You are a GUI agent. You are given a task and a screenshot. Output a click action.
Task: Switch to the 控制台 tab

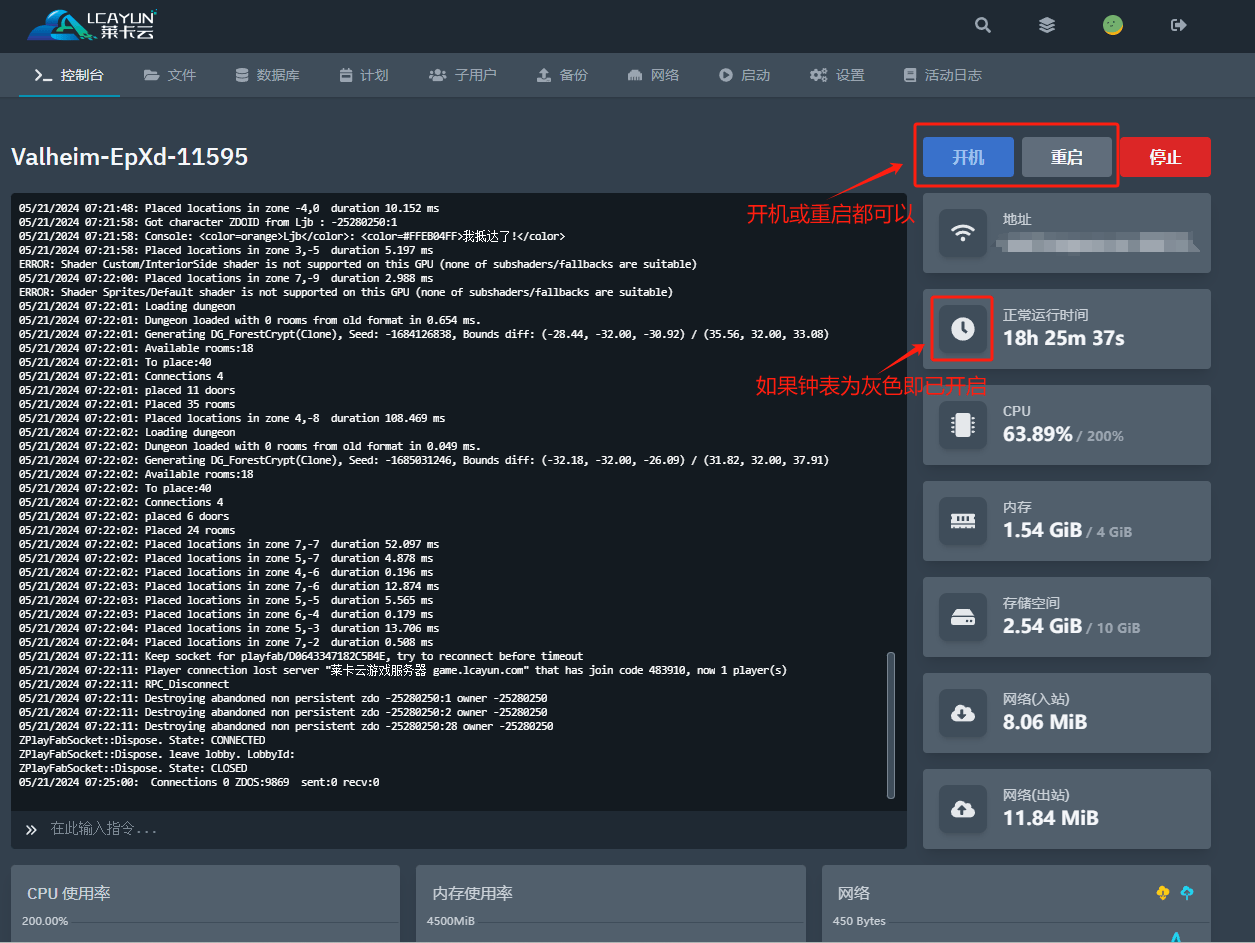(x=69, y=75)
